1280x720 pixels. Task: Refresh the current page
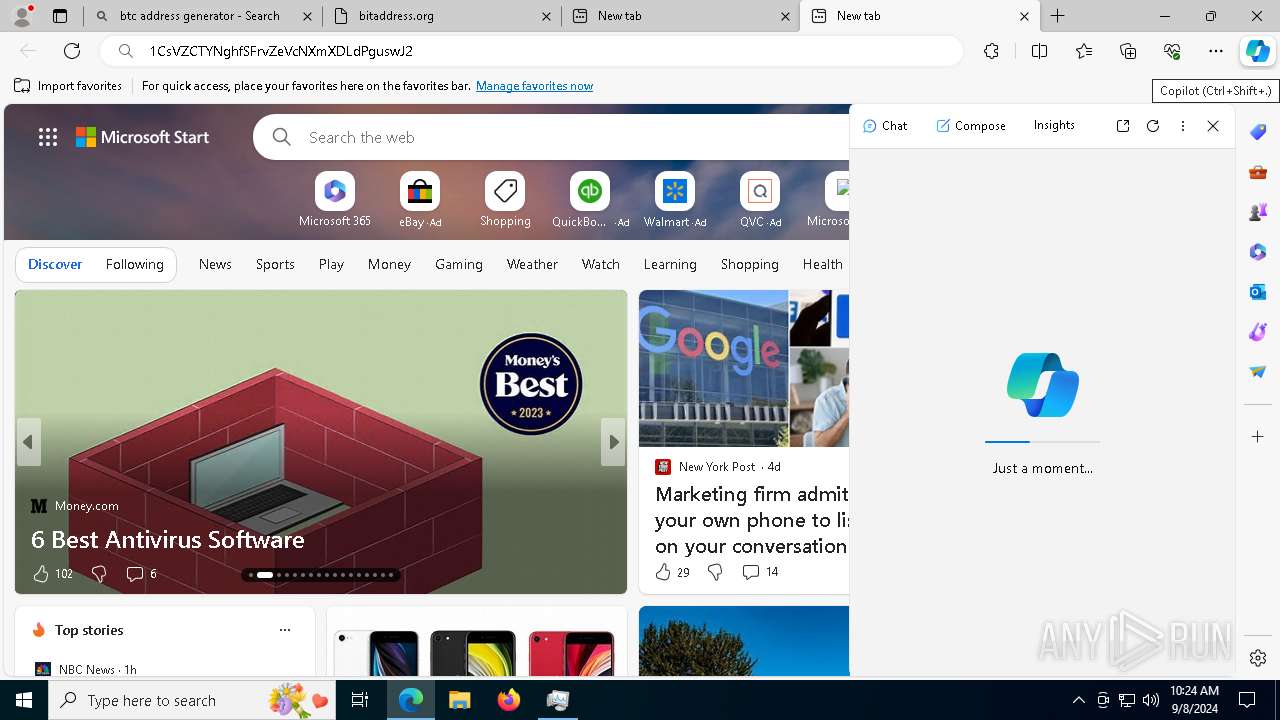click(72, 51)
